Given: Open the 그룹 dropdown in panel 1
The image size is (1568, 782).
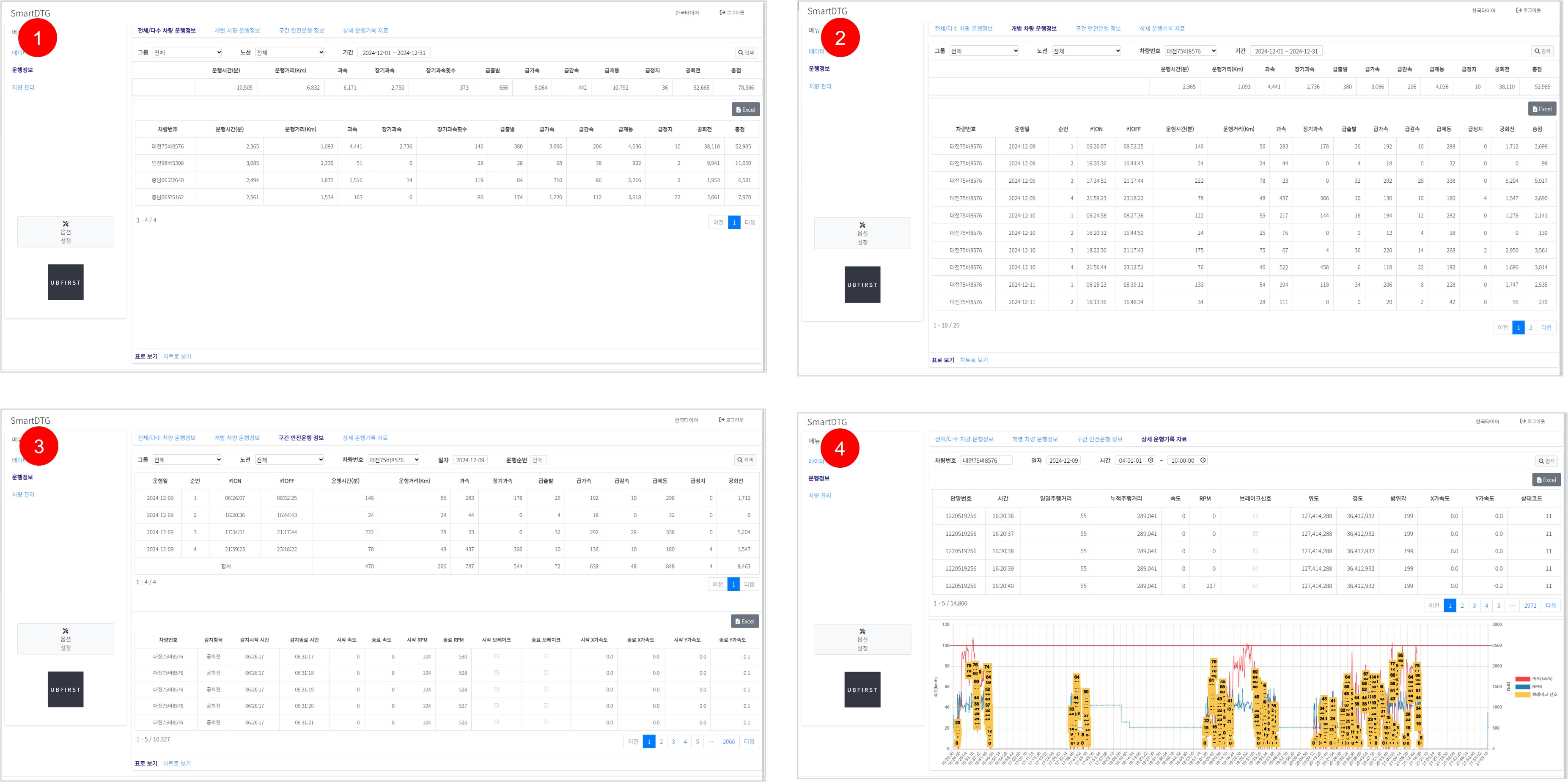Looking at the screenshot, I should [x=187, y=53].
